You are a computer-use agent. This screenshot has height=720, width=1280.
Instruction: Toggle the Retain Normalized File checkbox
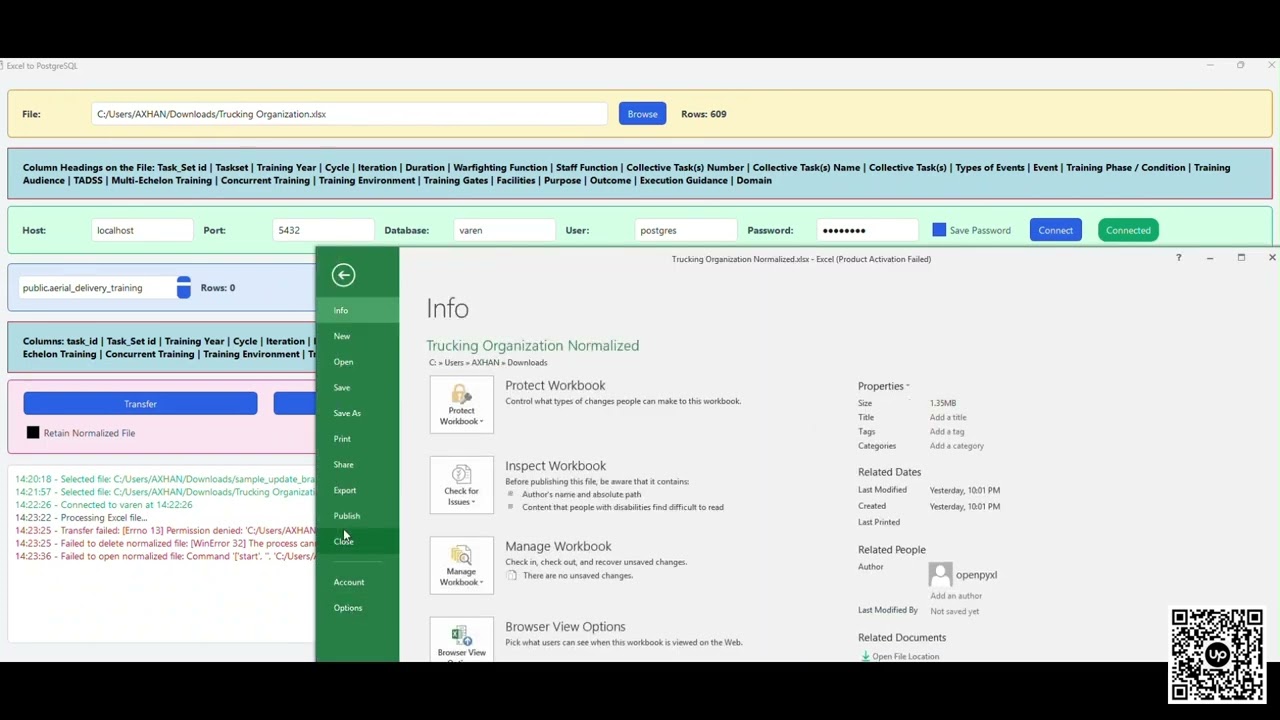[x=33, y=433]
